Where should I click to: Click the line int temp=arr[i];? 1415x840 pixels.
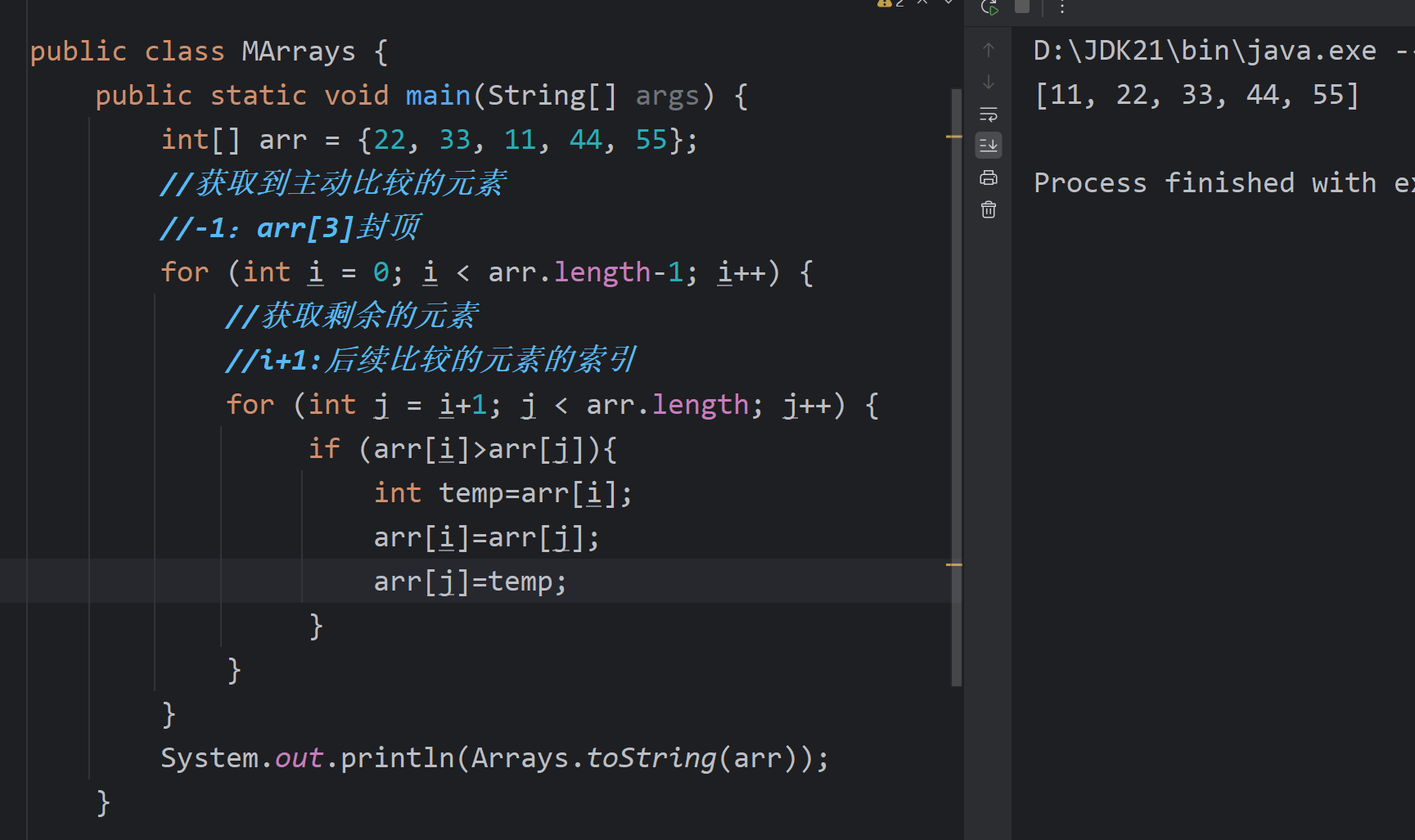(x=502, y=493)
